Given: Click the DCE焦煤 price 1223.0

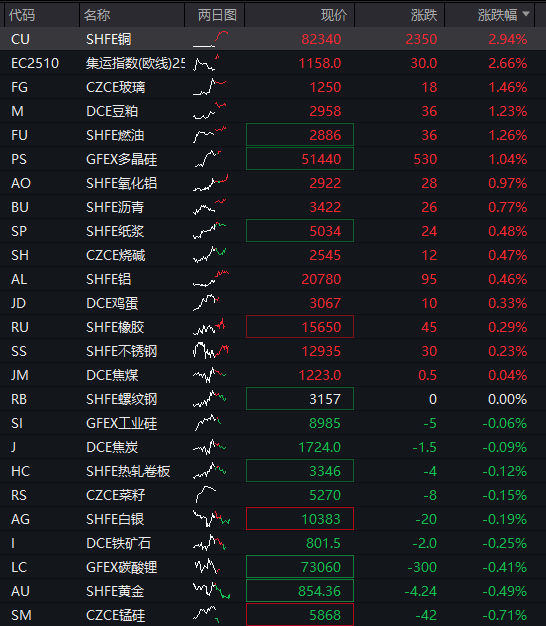Looking at the screenshot, I should point(320,375).
